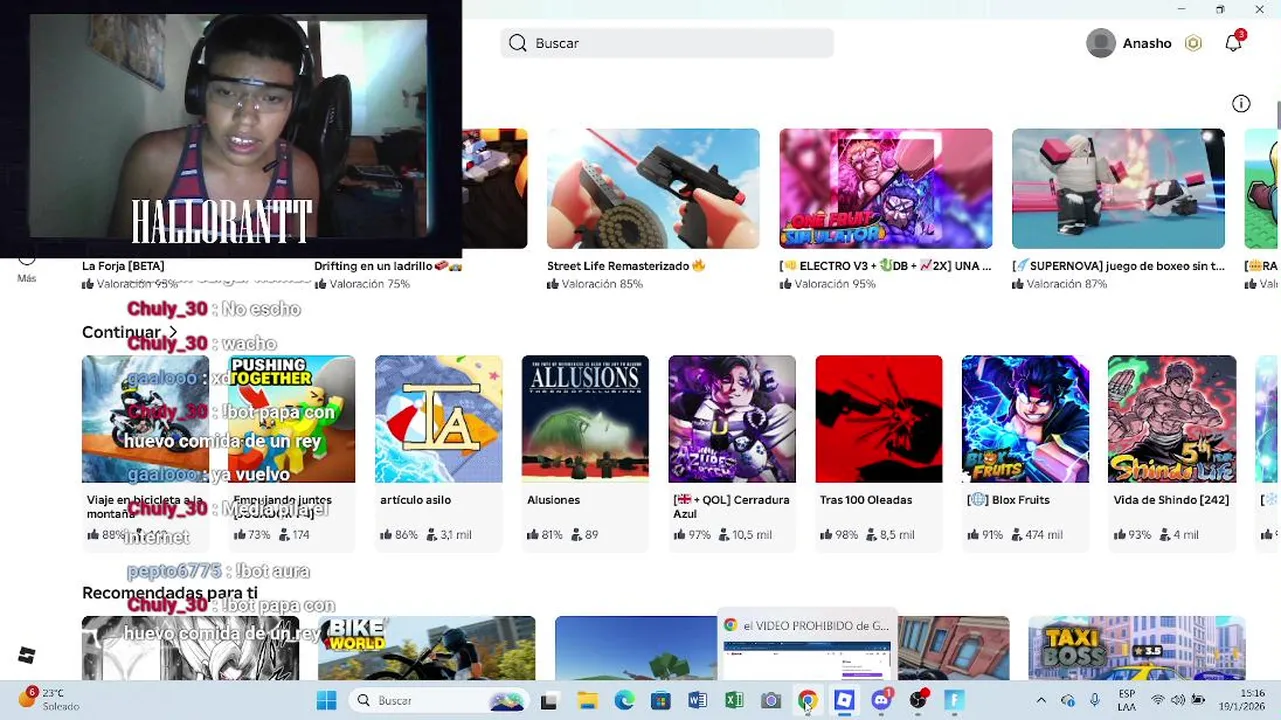Open Camera app from taskbar

point(770,701)
